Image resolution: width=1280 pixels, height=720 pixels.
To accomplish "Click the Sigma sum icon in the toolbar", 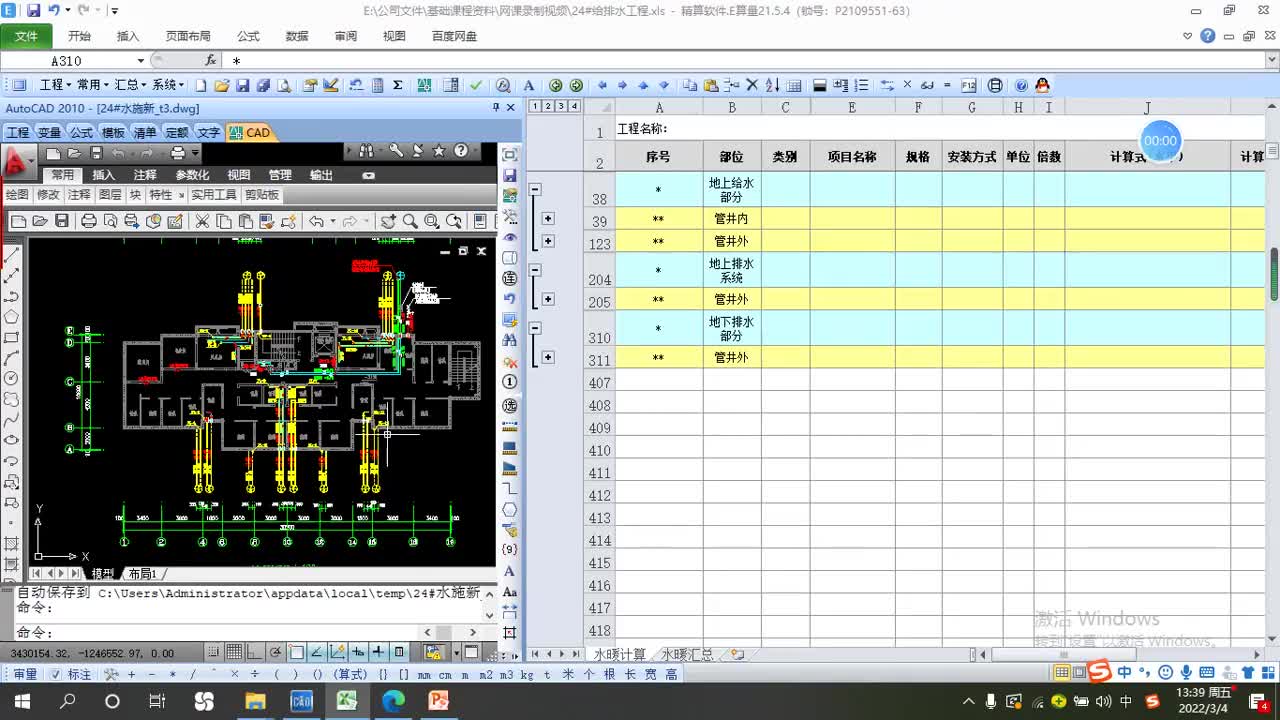I will (397, 85).
